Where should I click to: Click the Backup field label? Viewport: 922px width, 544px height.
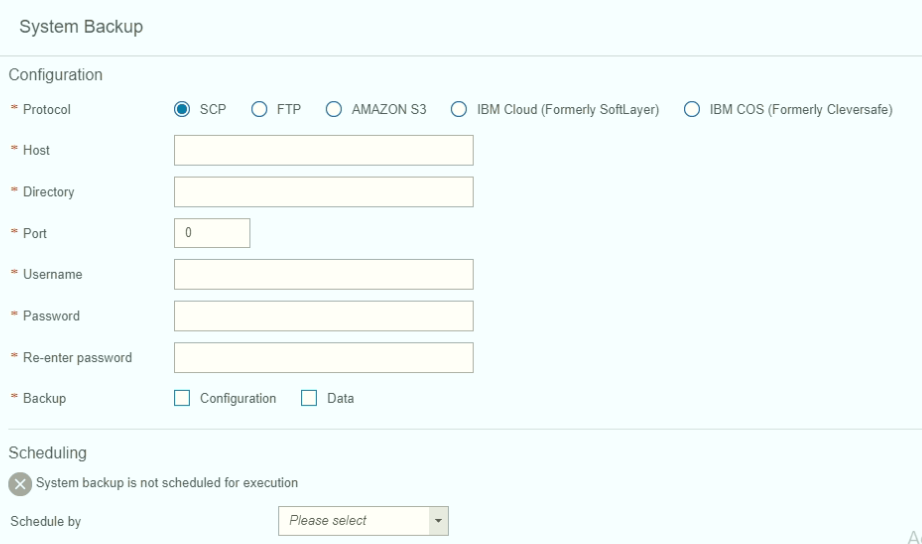(44, 398)
